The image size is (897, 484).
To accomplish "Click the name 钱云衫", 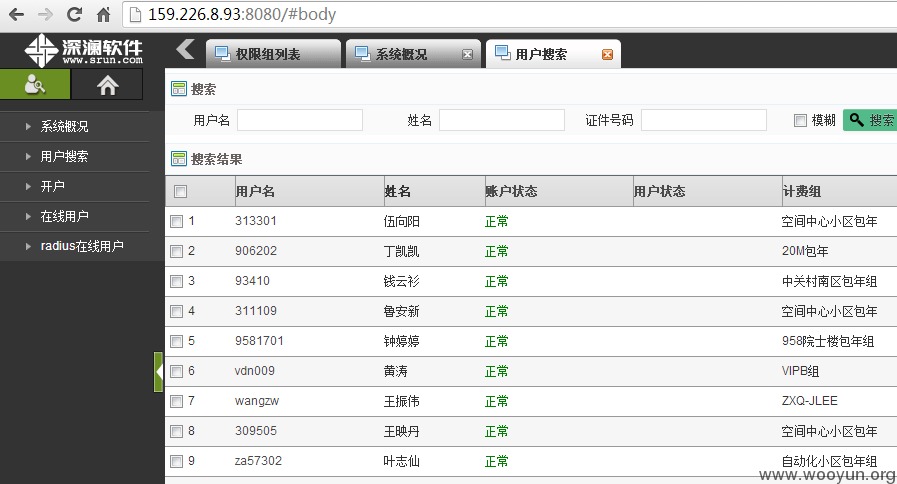I will pos(402,281).
